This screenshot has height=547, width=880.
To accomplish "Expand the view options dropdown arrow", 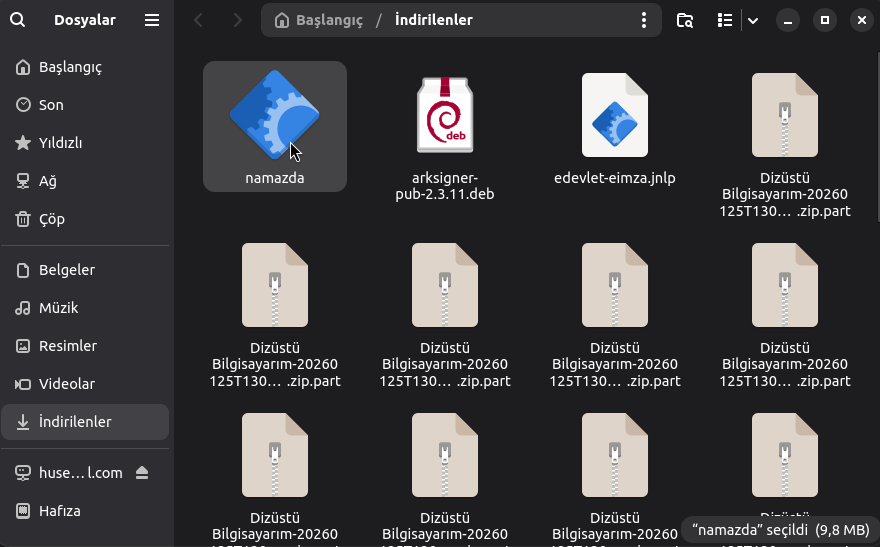I will pos(753,20).
